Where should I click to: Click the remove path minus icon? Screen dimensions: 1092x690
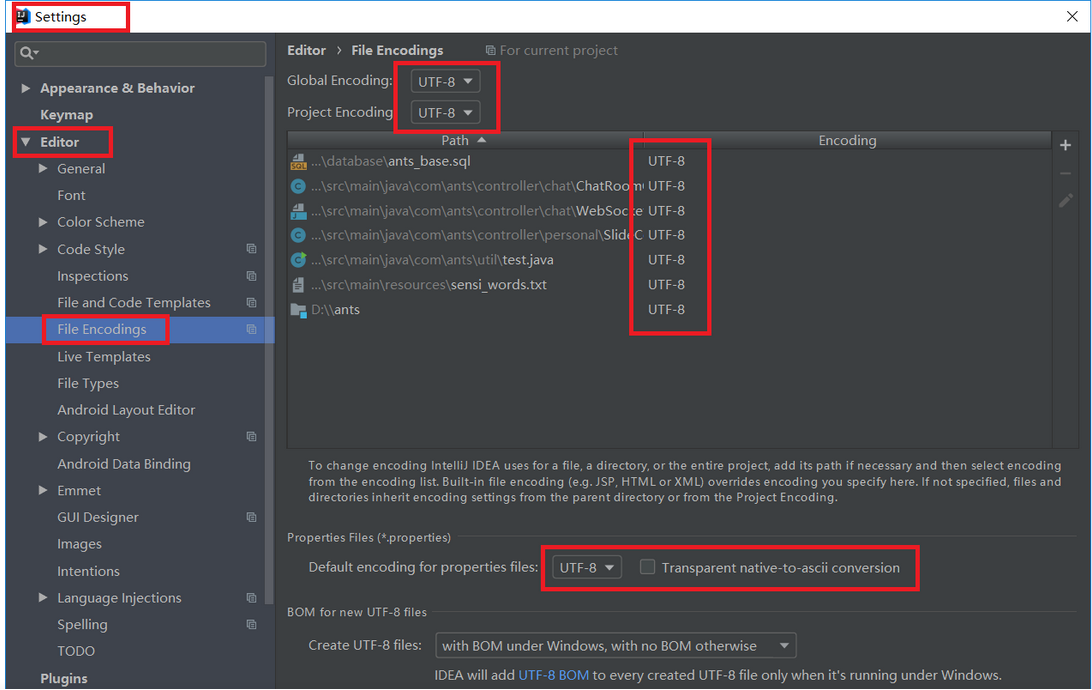tap(1065, 173)
